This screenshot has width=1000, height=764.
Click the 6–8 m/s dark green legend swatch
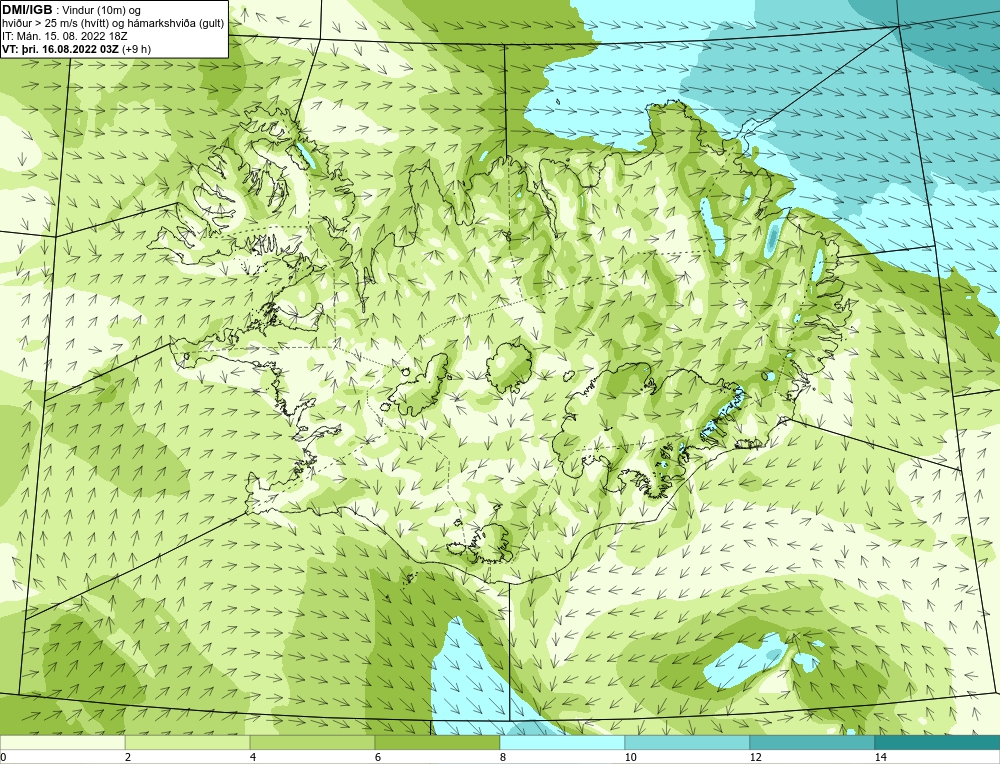[x=438, y=743]
